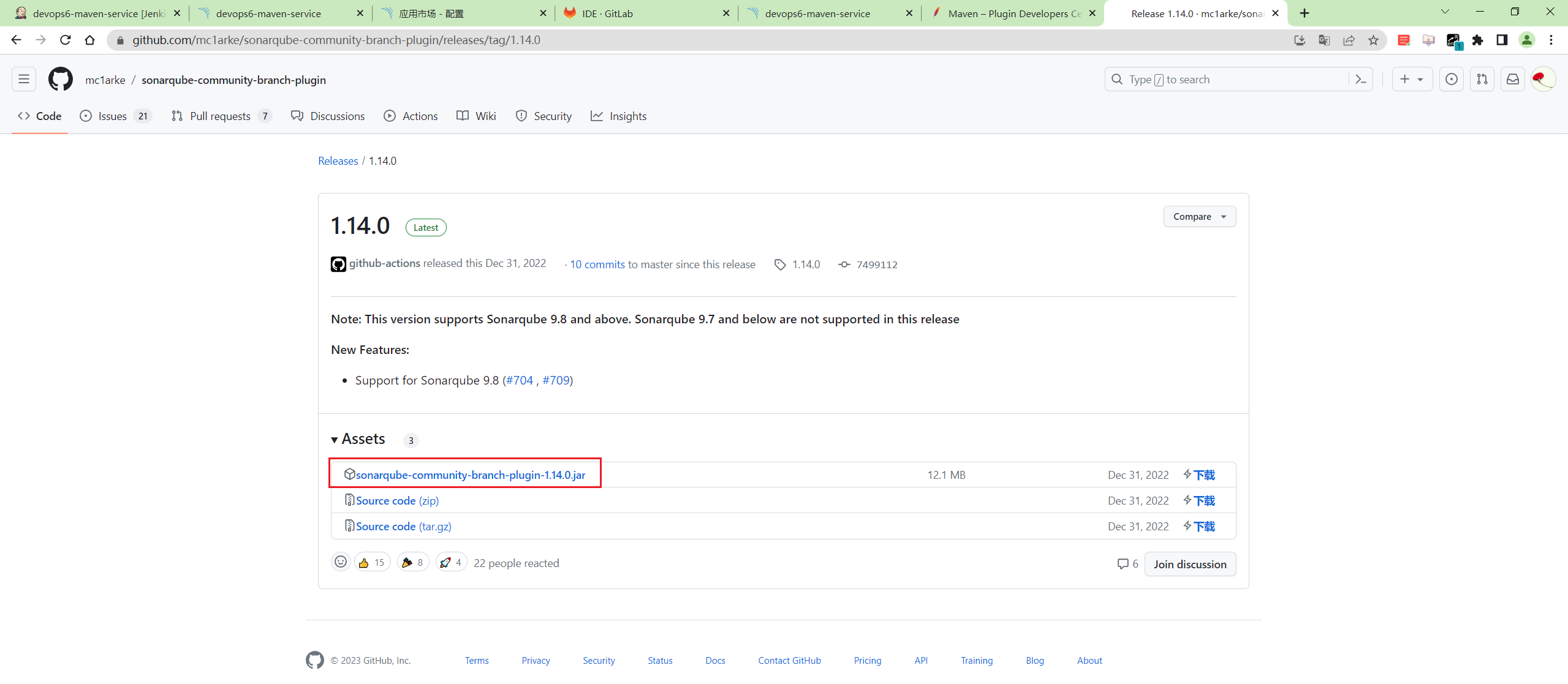Open the Wiki tab

(476, 116)
